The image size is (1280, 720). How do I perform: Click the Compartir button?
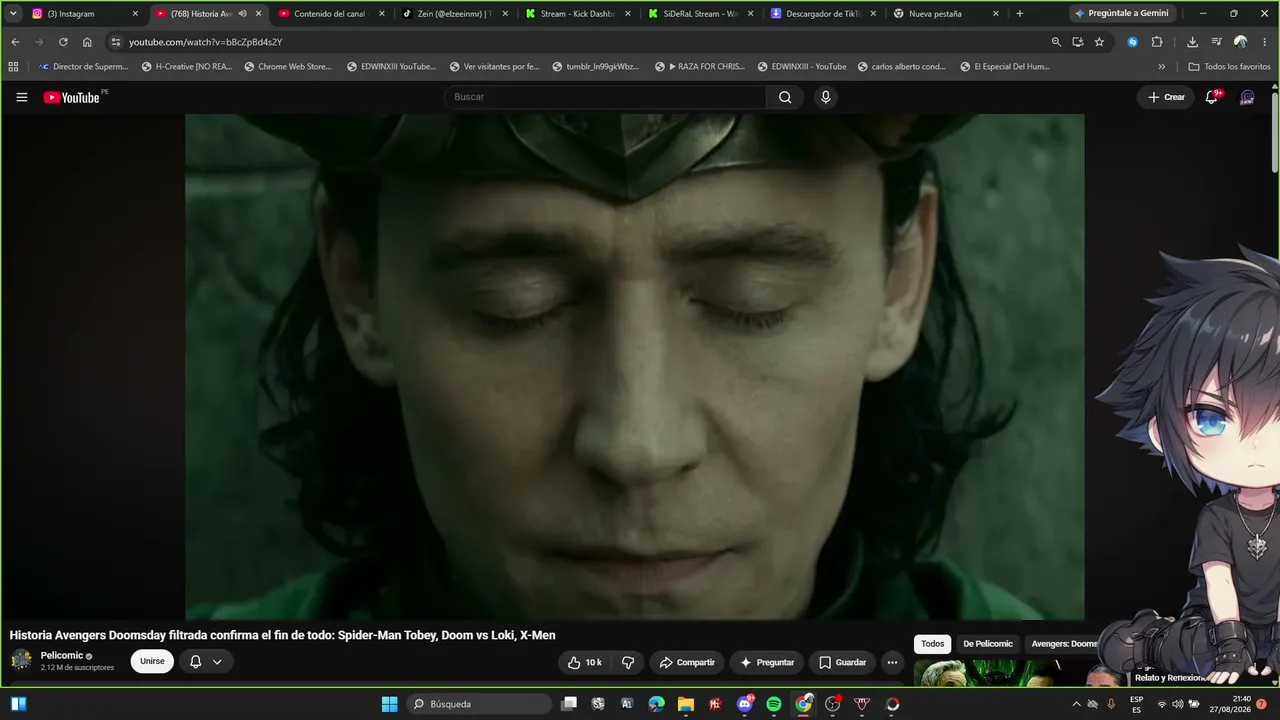tap(687, 662)
